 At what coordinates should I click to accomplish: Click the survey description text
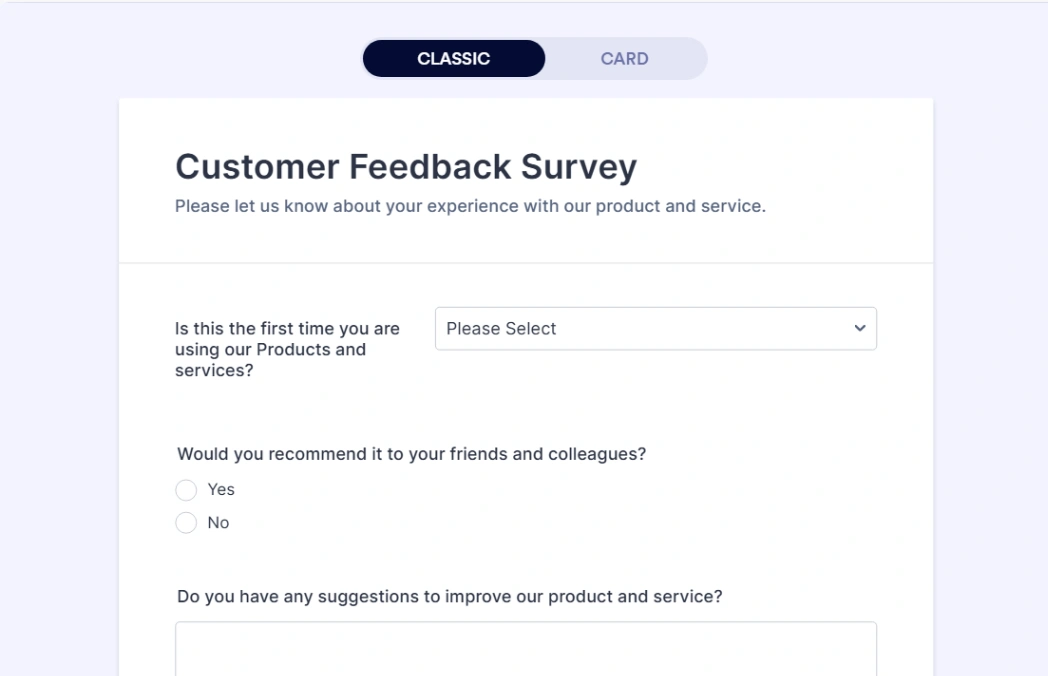pyautogui.click(x=469, y=206)
